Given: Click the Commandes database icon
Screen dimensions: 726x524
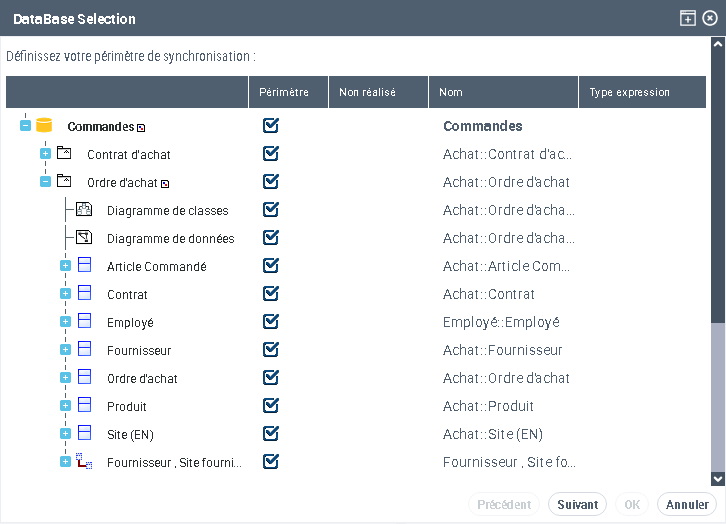Looking at the screenshot, I should (44, 126).
